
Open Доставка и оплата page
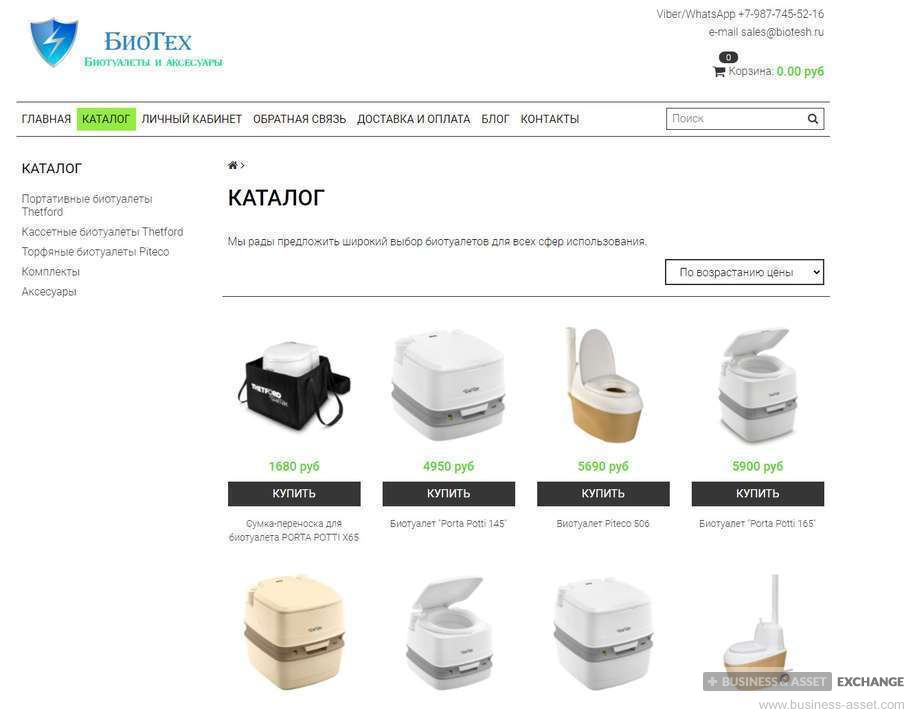coord(413,119)
